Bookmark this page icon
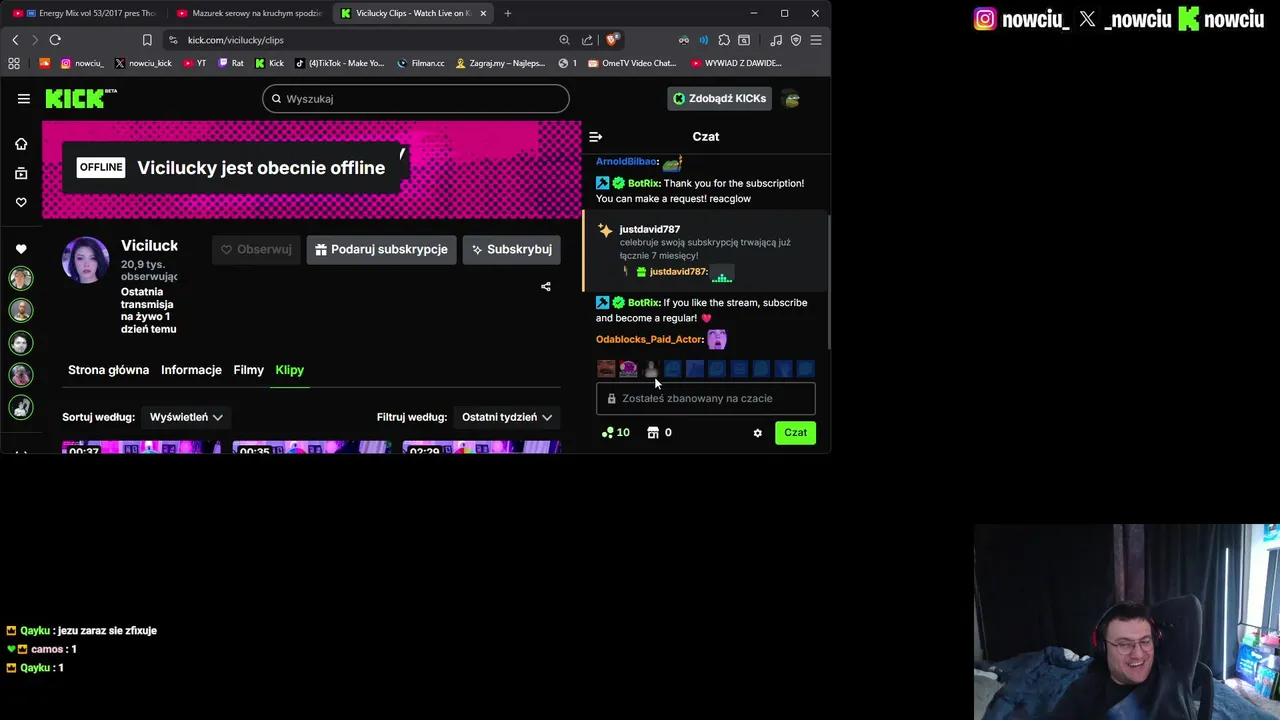Screen dimensions: 1280x720 (147, 40)
